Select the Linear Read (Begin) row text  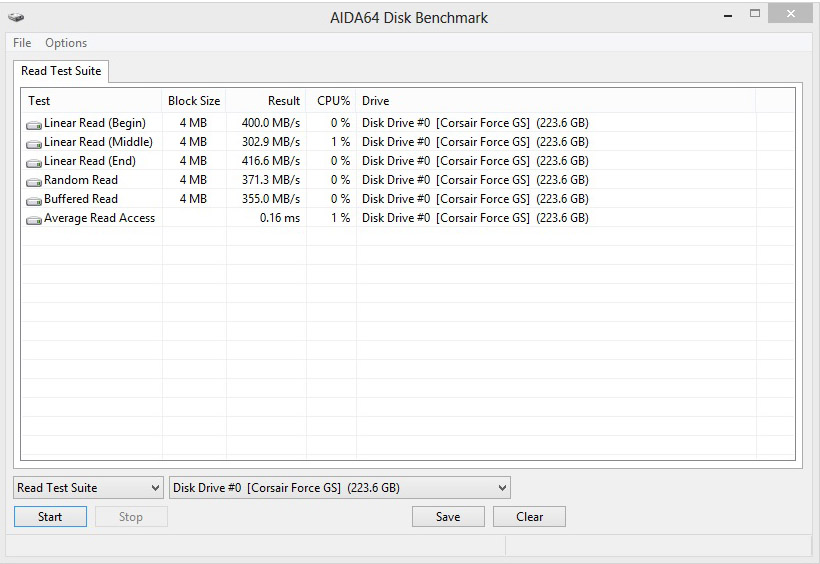(x=95, y=123)
